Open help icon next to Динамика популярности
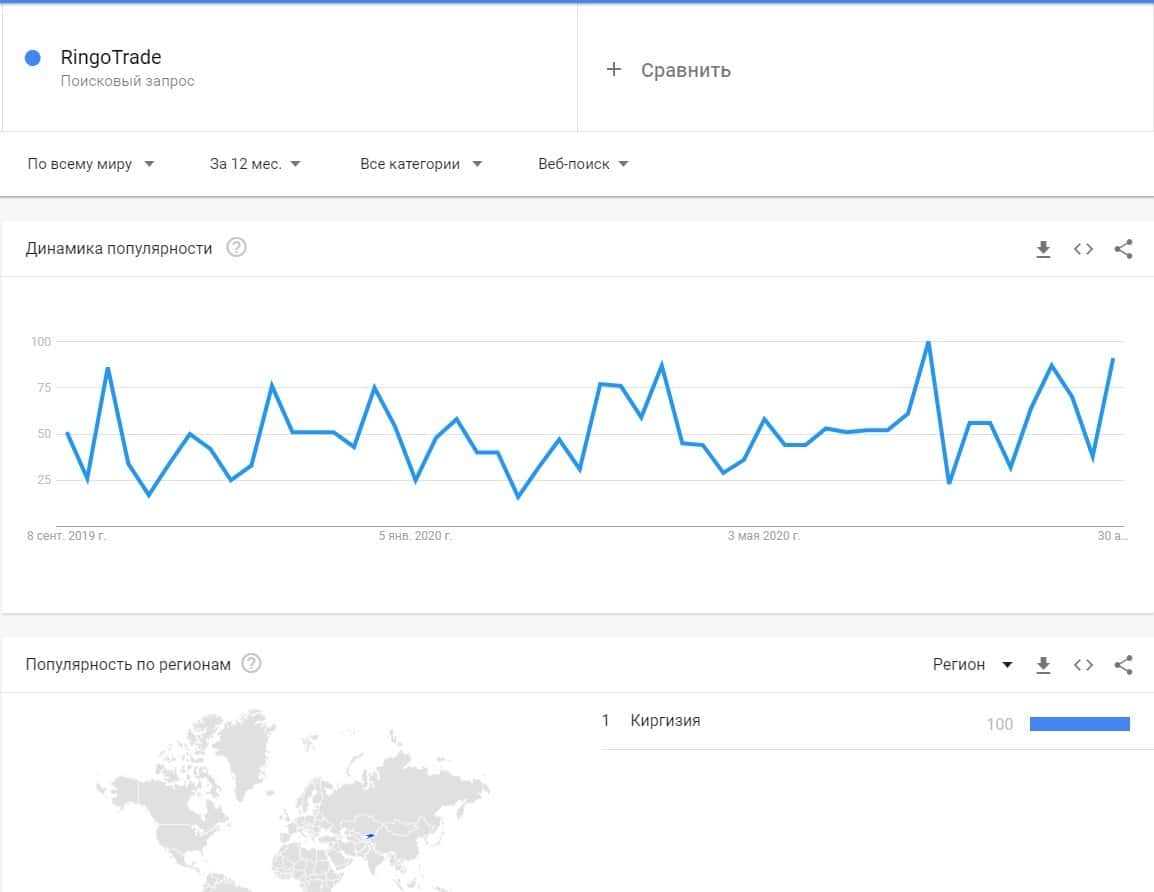Screen dimensions: 1154x892 pyautogui.click(x=236, y=248)
